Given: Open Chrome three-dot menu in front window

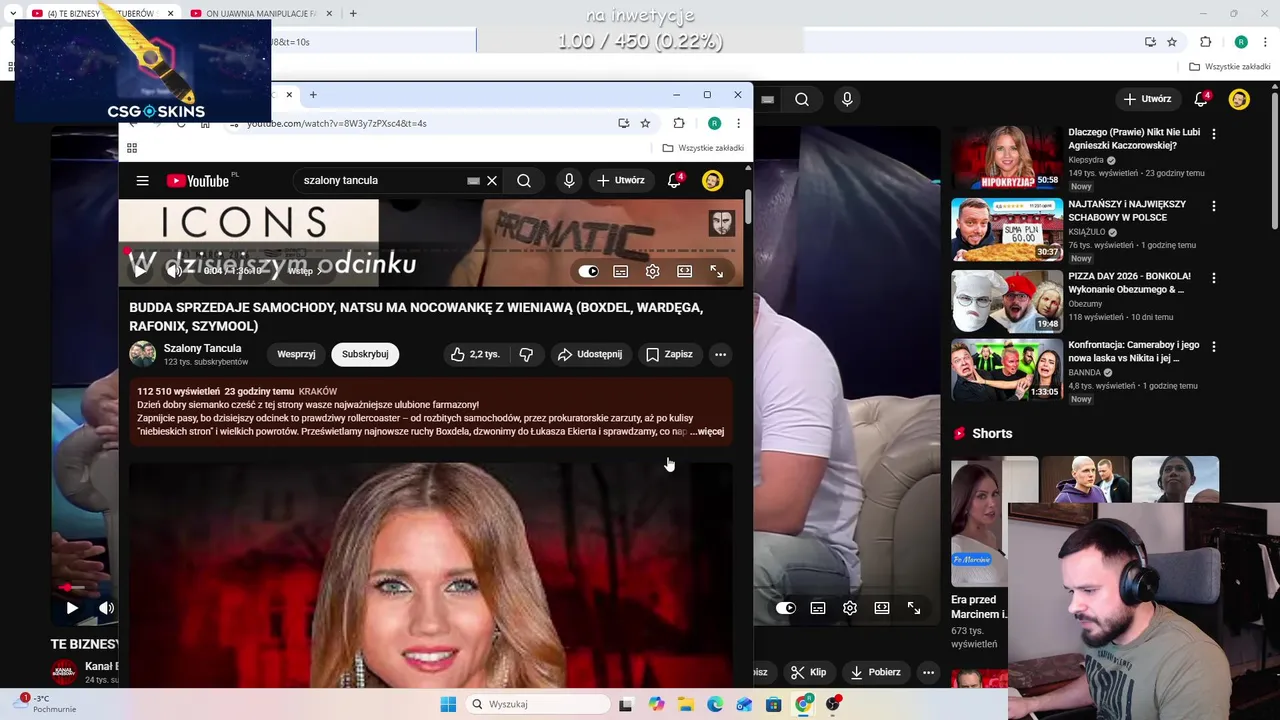Looking at the screenshot, I should [738, 123].
